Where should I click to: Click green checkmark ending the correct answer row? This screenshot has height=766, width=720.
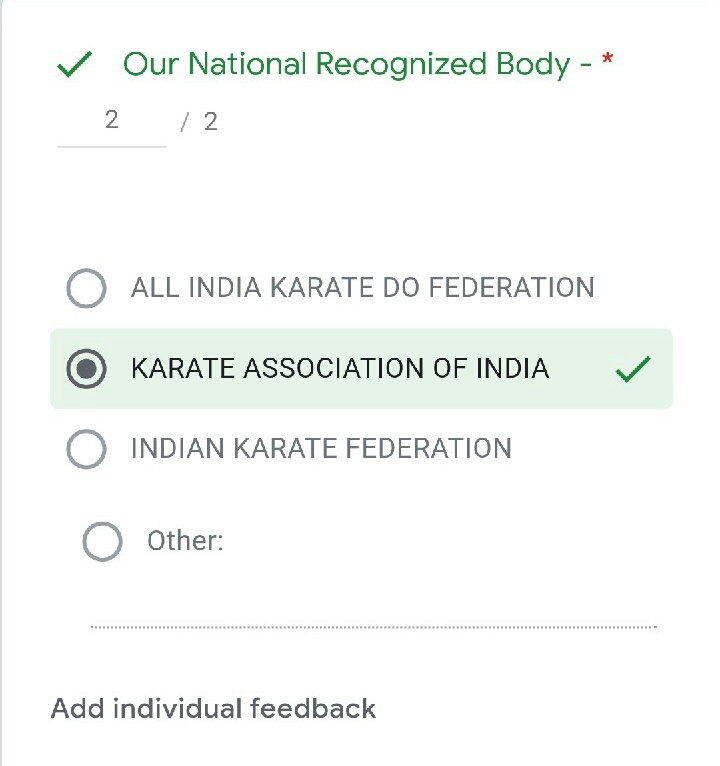[633, 370]
